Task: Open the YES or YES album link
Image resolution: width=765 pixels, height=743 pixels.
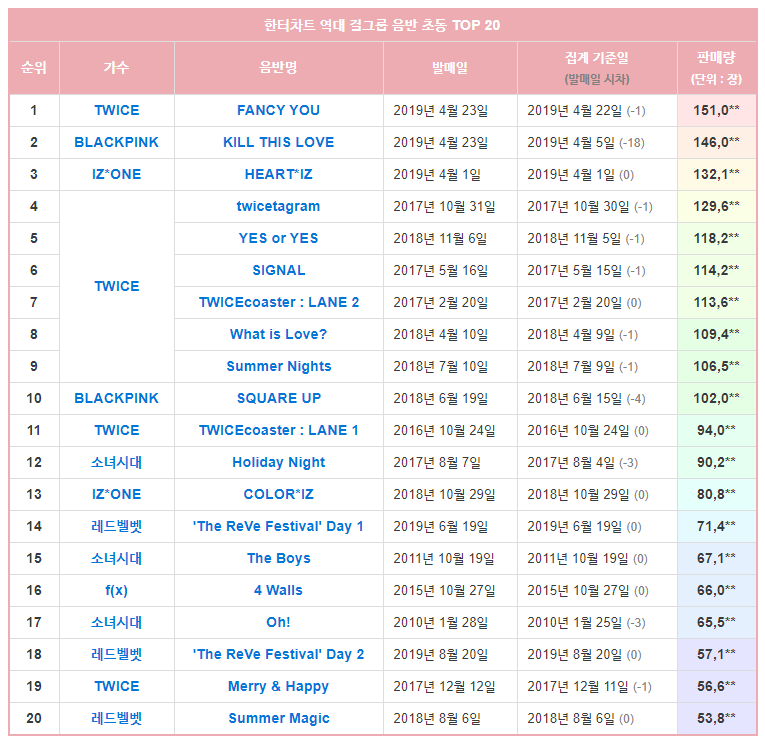Action: 279,238
